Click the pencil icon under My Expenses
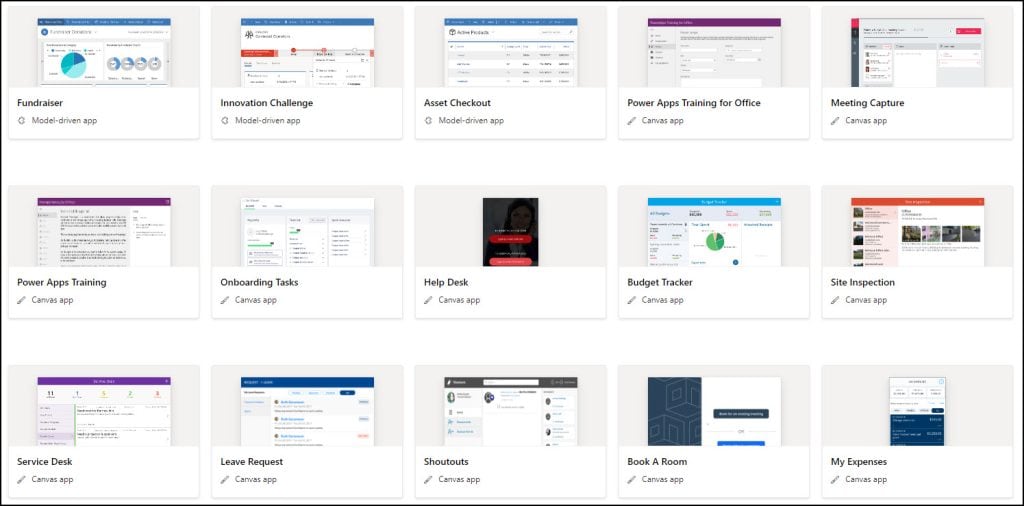 [x=835, y=480]
